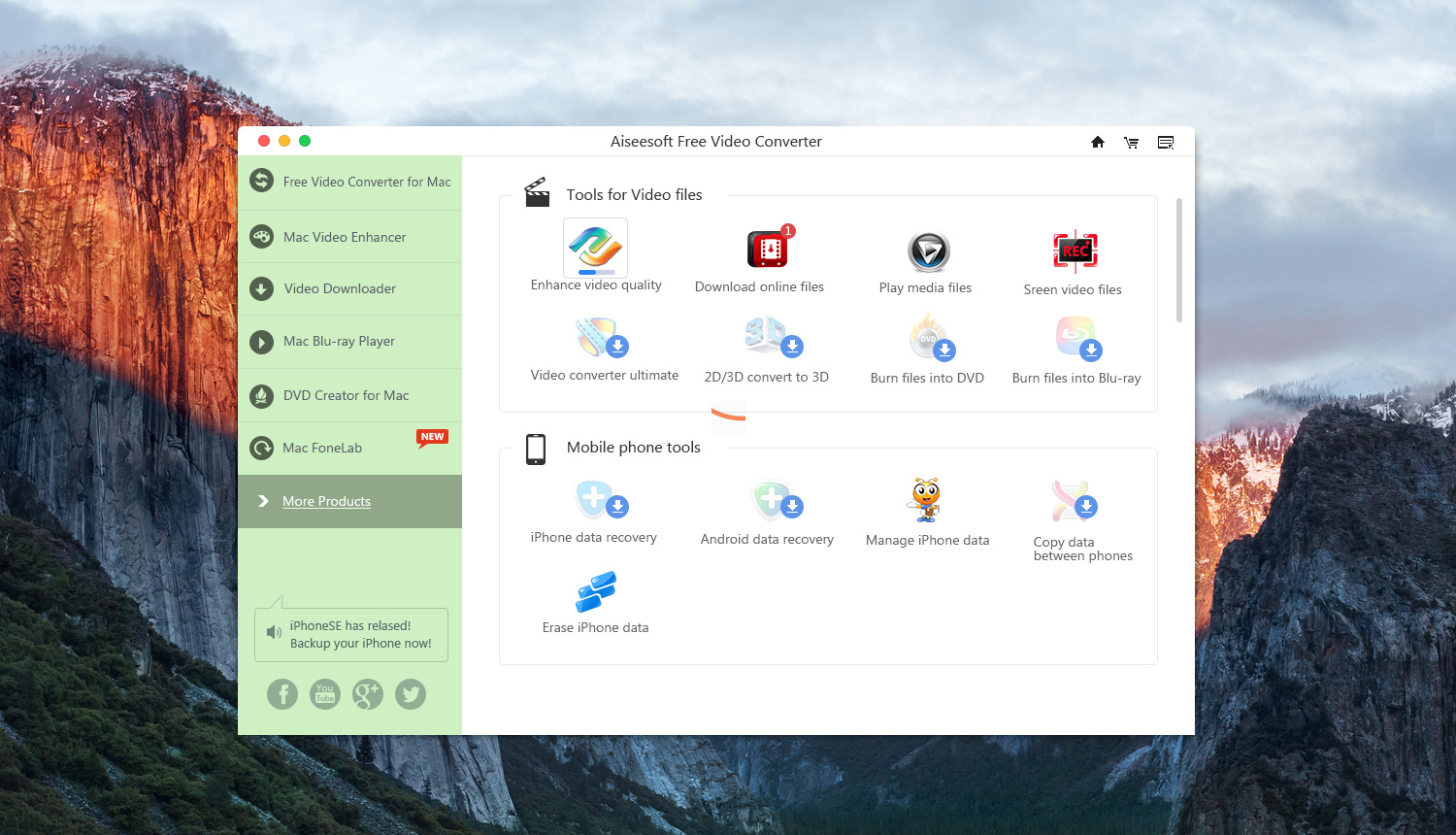1456x835 pixels.
Task: Click the register/menu icon in title bar
Action: [1166, 142]
